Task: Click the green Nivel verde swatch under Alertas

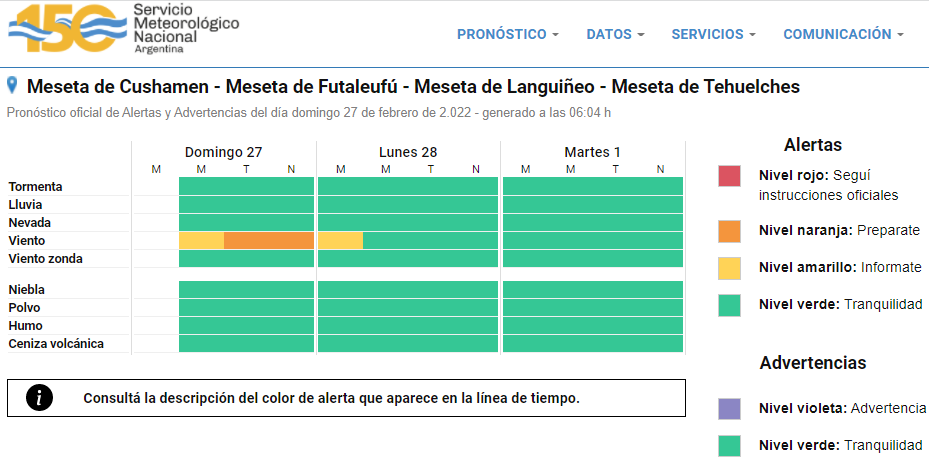Action: pyautogui.click(x=729, y=305)
